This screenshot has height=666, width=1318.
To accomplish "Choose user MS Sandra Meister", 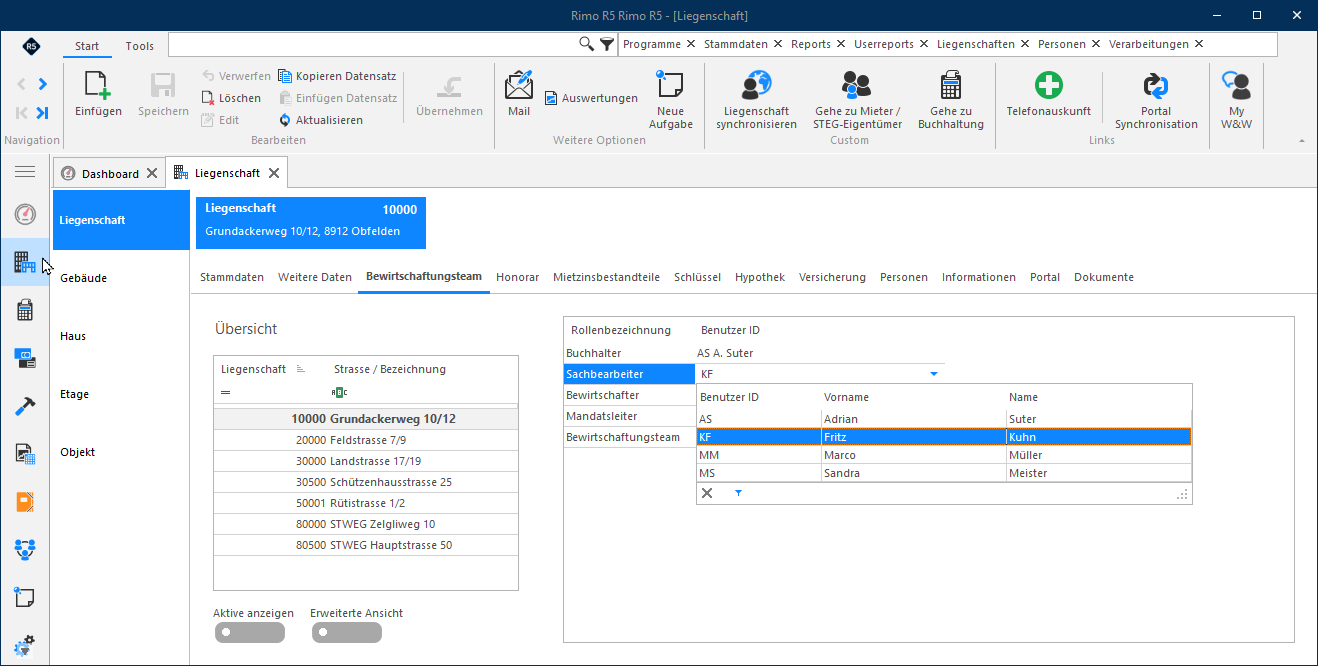I will (x=944, y=473).
